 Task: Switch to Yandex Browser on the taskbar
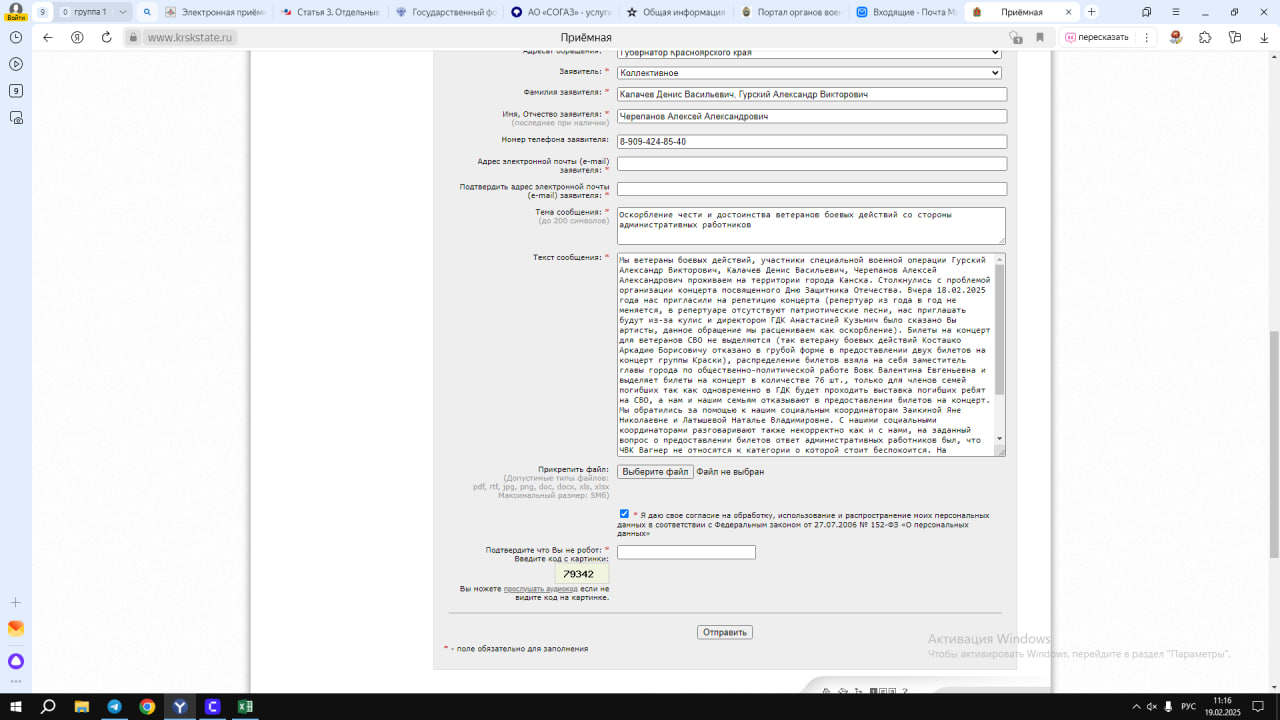180,706
